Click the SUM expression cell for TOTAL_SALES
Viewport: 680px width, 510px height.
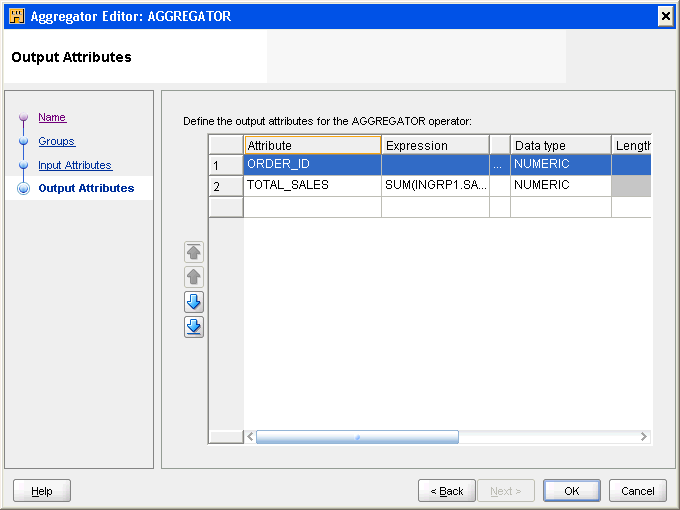coord(435,186)
